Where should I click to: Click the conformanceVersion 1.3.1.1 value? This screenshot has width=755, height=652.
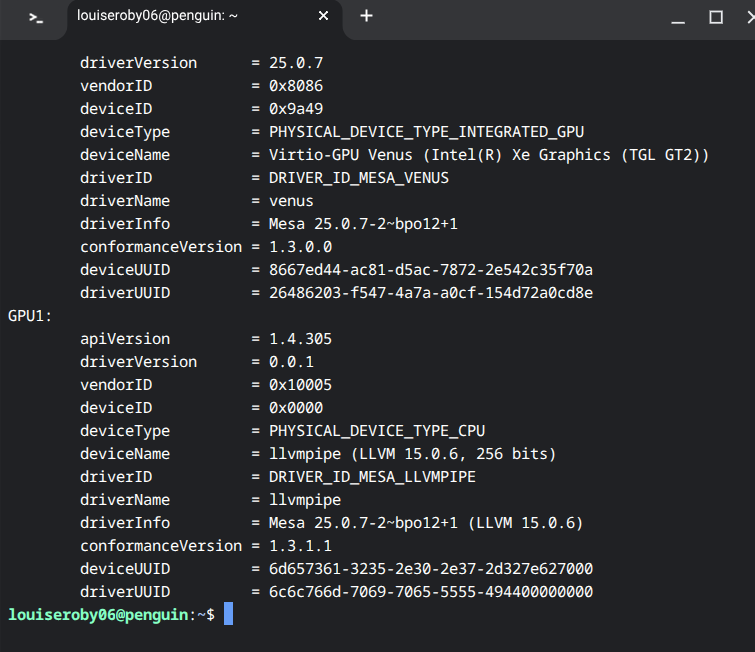coord(300,546)
